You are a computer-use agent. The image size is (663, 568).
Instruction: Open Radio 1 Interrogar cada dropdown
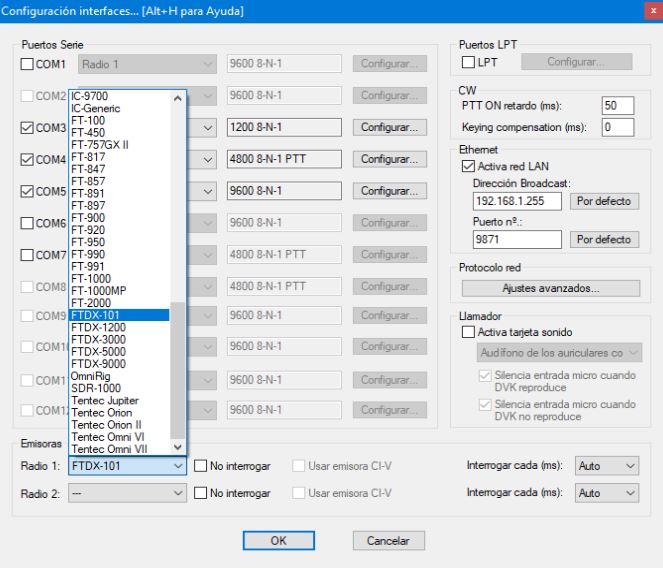pos(607,466)
